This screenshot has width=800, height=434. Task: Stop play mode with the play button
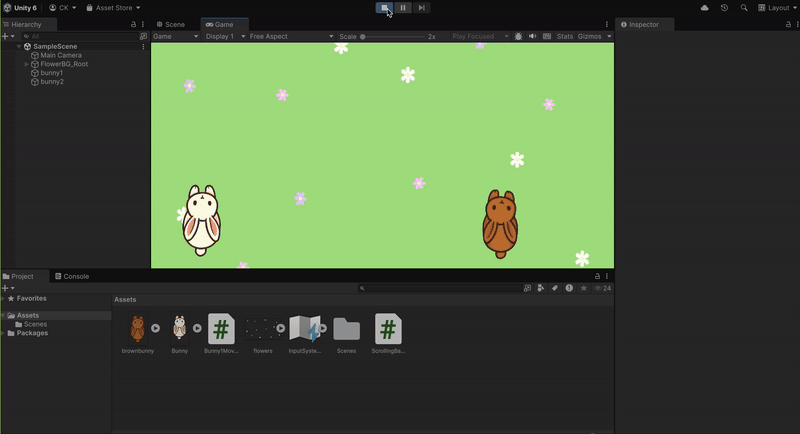click(384, 8)
